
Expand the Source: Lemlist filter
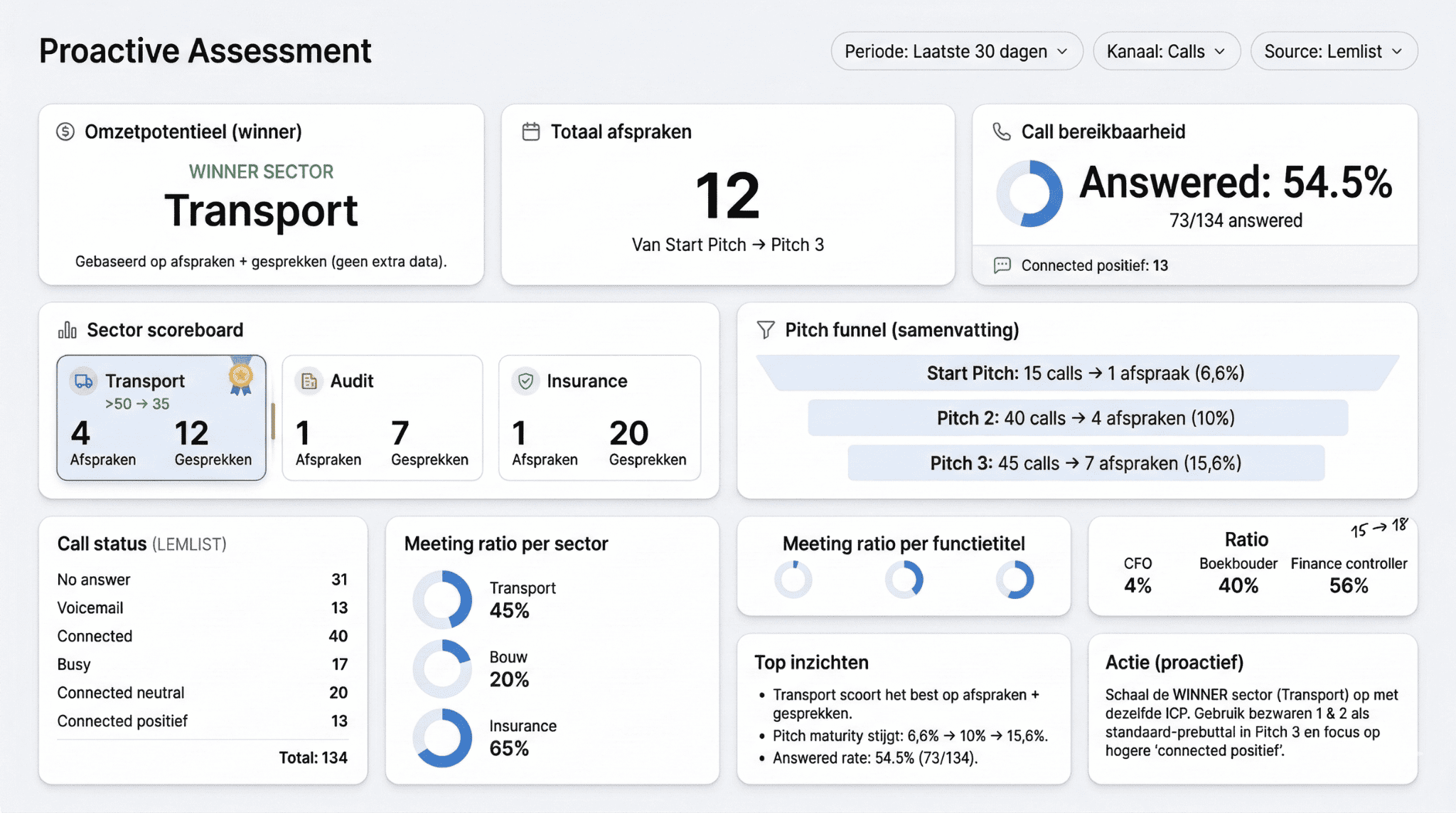(x=1333, y=51)
